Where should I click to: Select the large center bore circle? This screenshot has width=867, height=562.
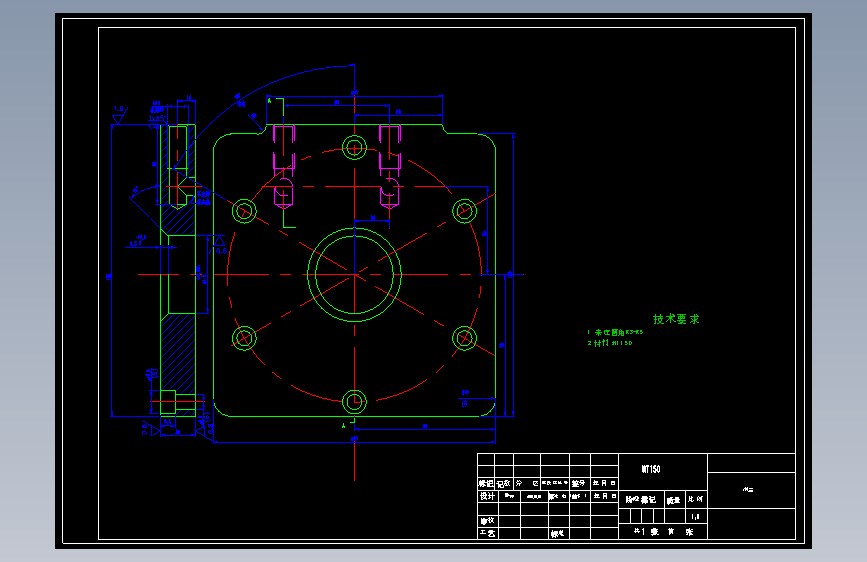tap(354, 274)
